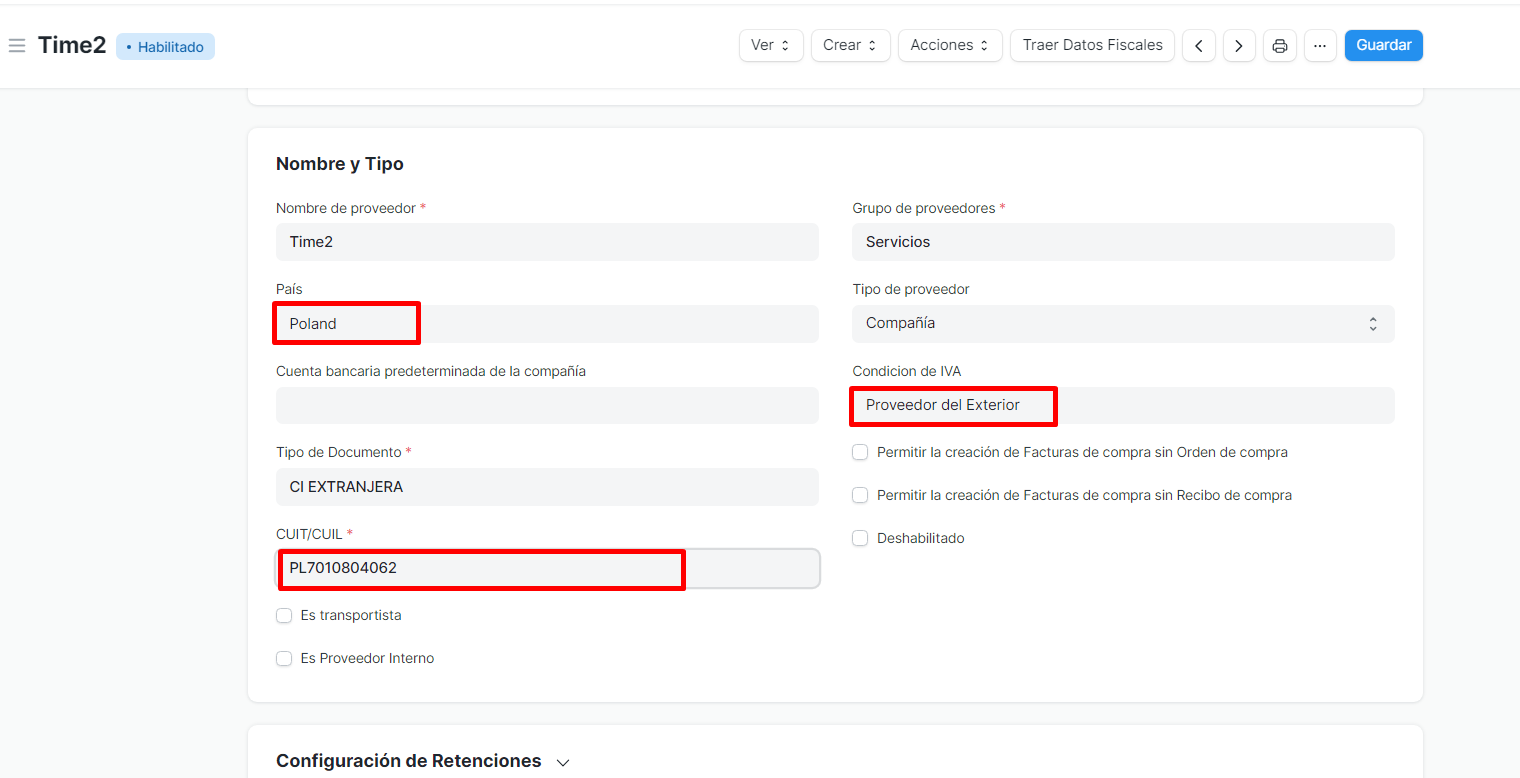Click the Guardar button

pos(1384,45)
